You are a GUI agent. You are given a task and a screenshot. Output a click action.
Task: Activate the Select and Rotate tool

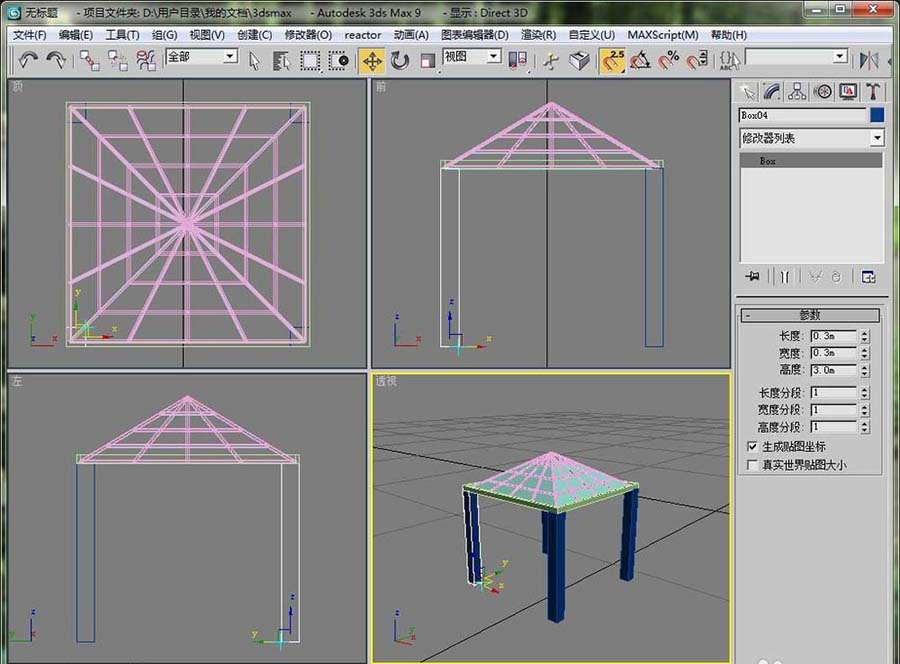pyautogui.click(x=400, y=61)
